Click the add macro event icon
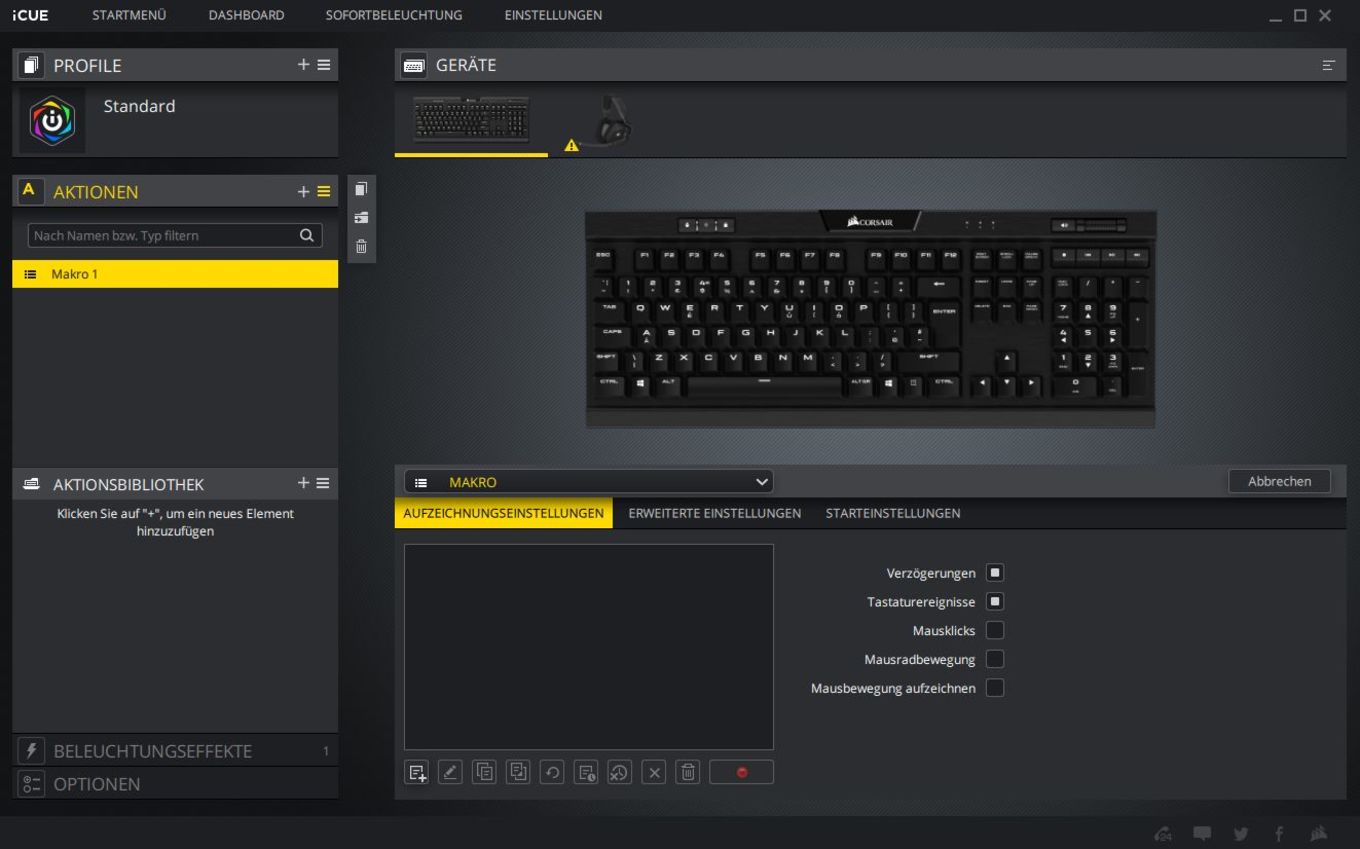Image resolution: width=1360 pixels, height=849 pixels. point(417,772)
